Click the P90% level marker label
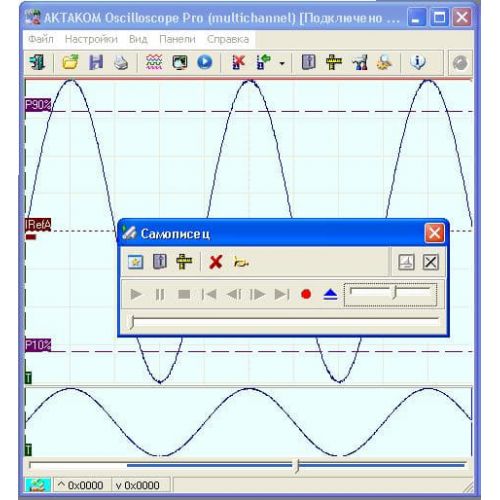500x500 pixels. tap(38, 105)
